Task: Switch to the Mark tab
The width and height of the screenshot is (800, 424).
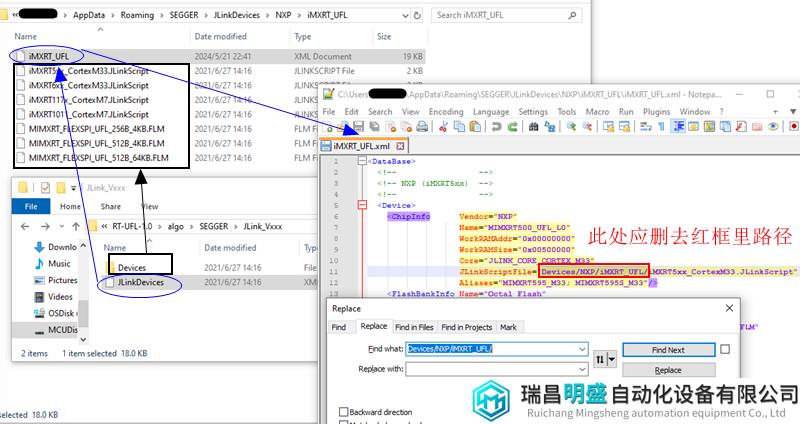Action: click(x=508, y=327)
